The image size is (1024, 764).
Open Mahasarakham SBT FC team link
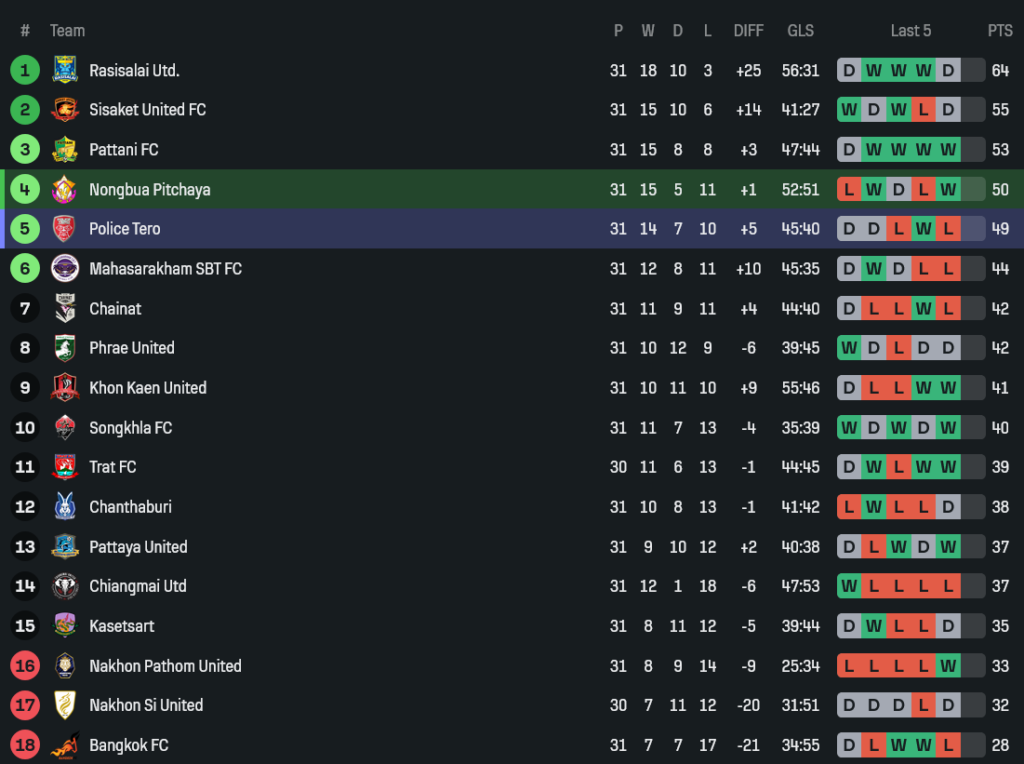165,269
